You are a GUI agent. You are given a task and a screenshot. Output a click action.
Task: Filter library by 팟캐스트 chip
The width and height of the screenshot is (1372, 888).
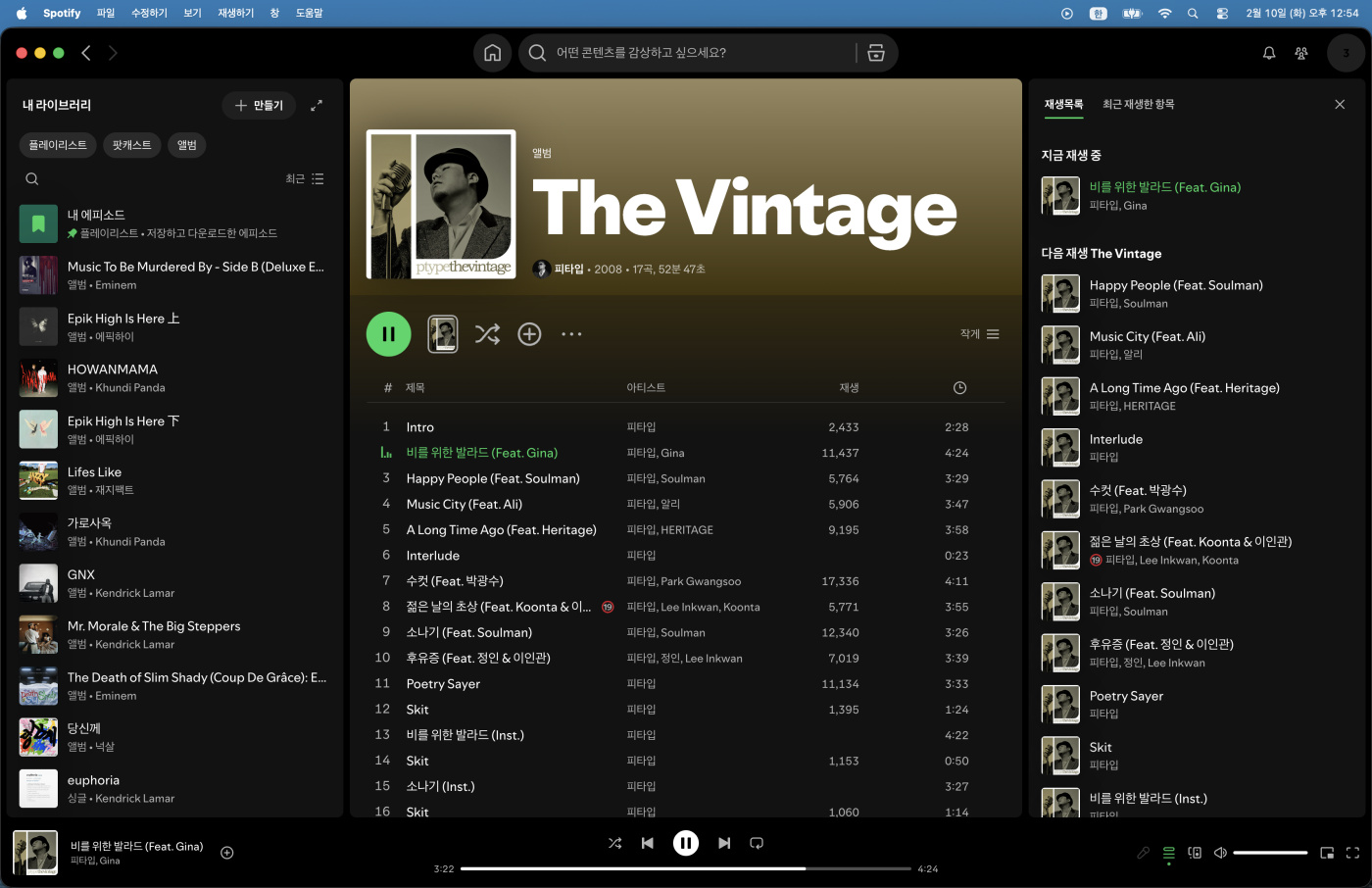[131, 145]
